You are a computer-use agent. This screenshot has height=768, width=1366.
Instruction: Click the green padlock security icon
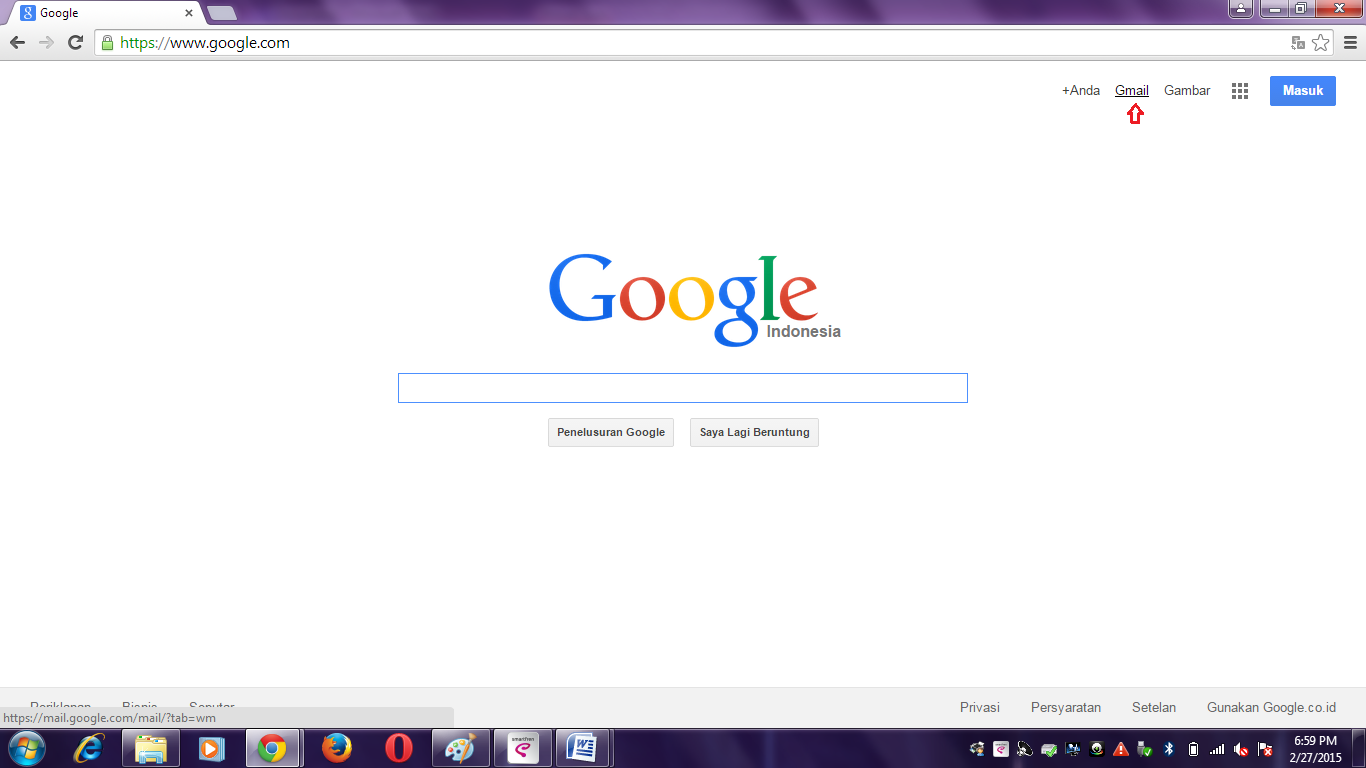[108, 43]
